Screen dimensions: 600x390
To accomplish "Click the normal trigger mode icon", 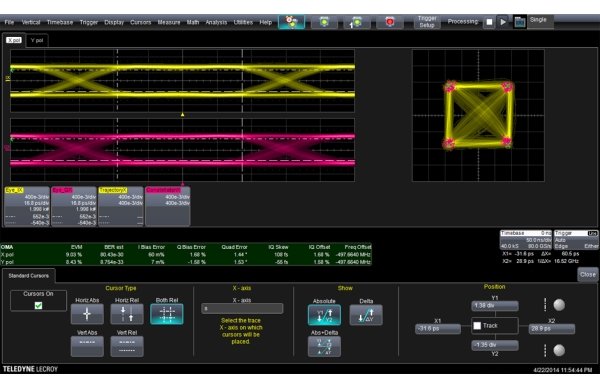I will (x=324, y=22).
